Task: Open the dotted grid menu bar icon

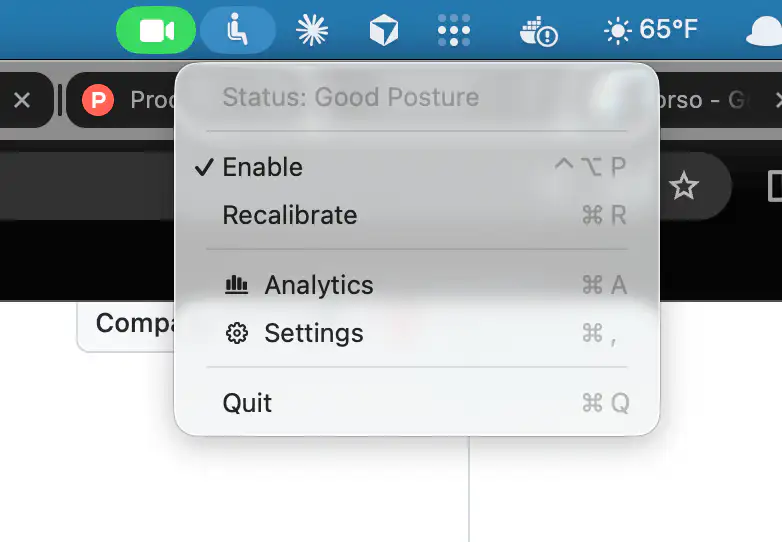Action: (454, 31)
